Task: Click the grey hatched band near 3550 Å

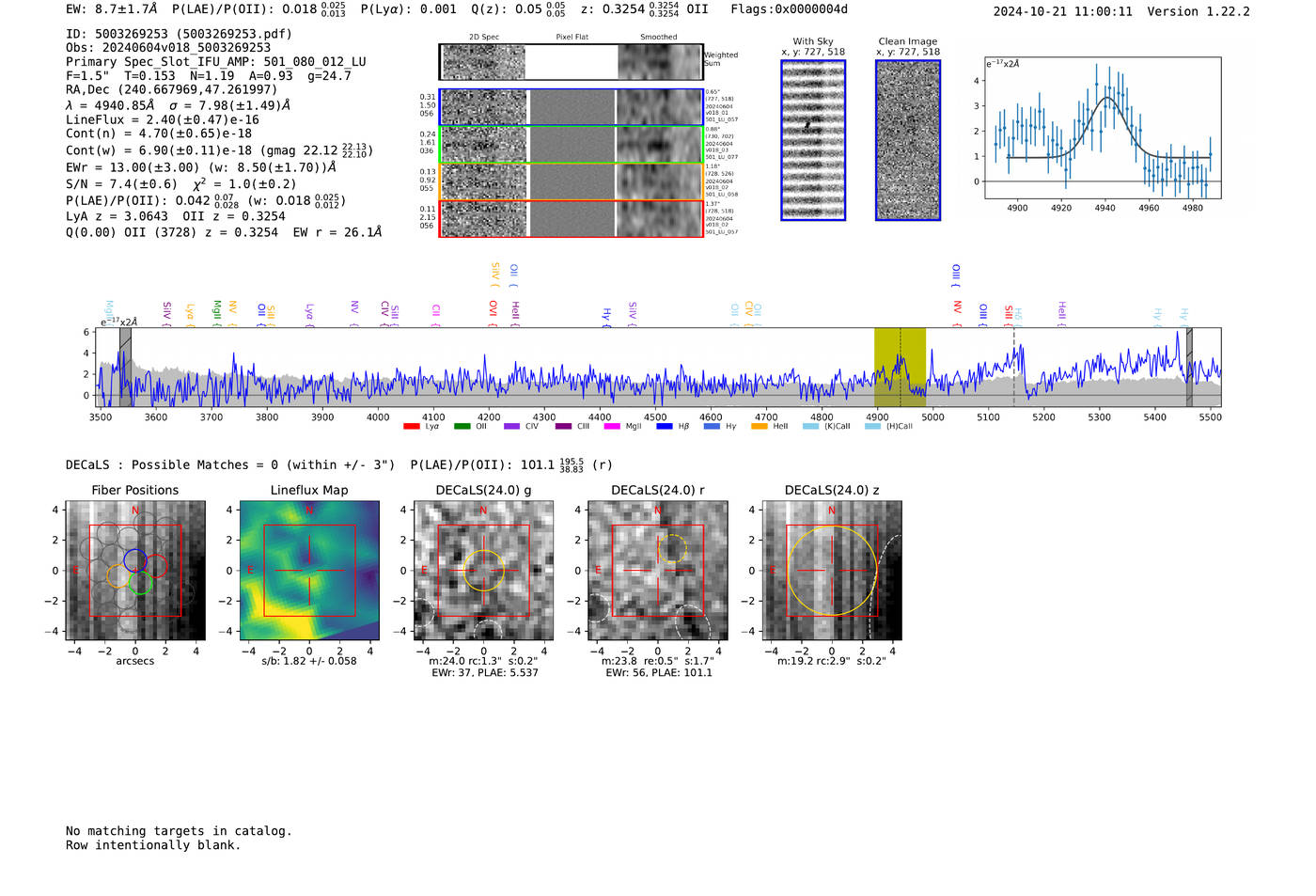Action: [x=125, y=367]
